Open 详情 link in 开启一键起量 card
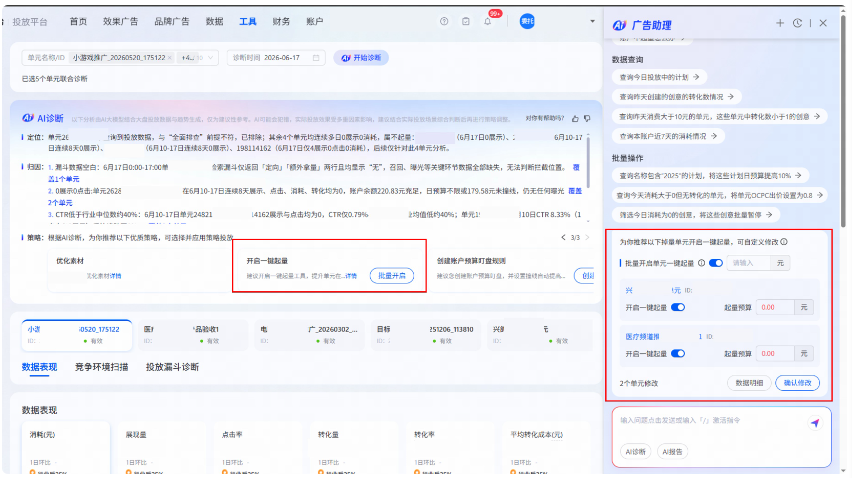The image size is (852, 478). pos(351,276)
